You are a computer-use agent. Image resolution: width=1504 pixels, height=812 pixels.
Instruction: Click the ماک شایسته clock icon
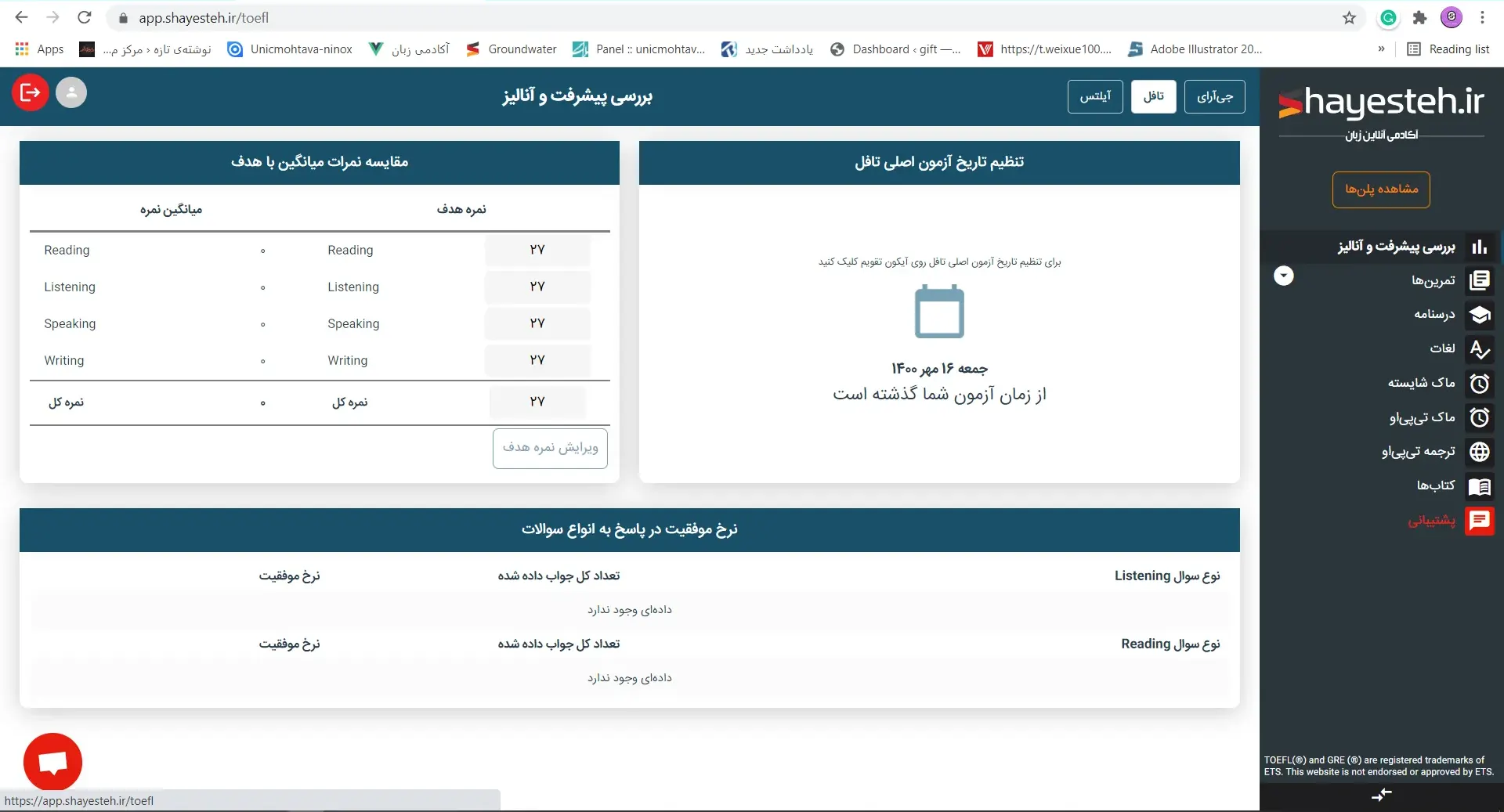[1480, 384]
